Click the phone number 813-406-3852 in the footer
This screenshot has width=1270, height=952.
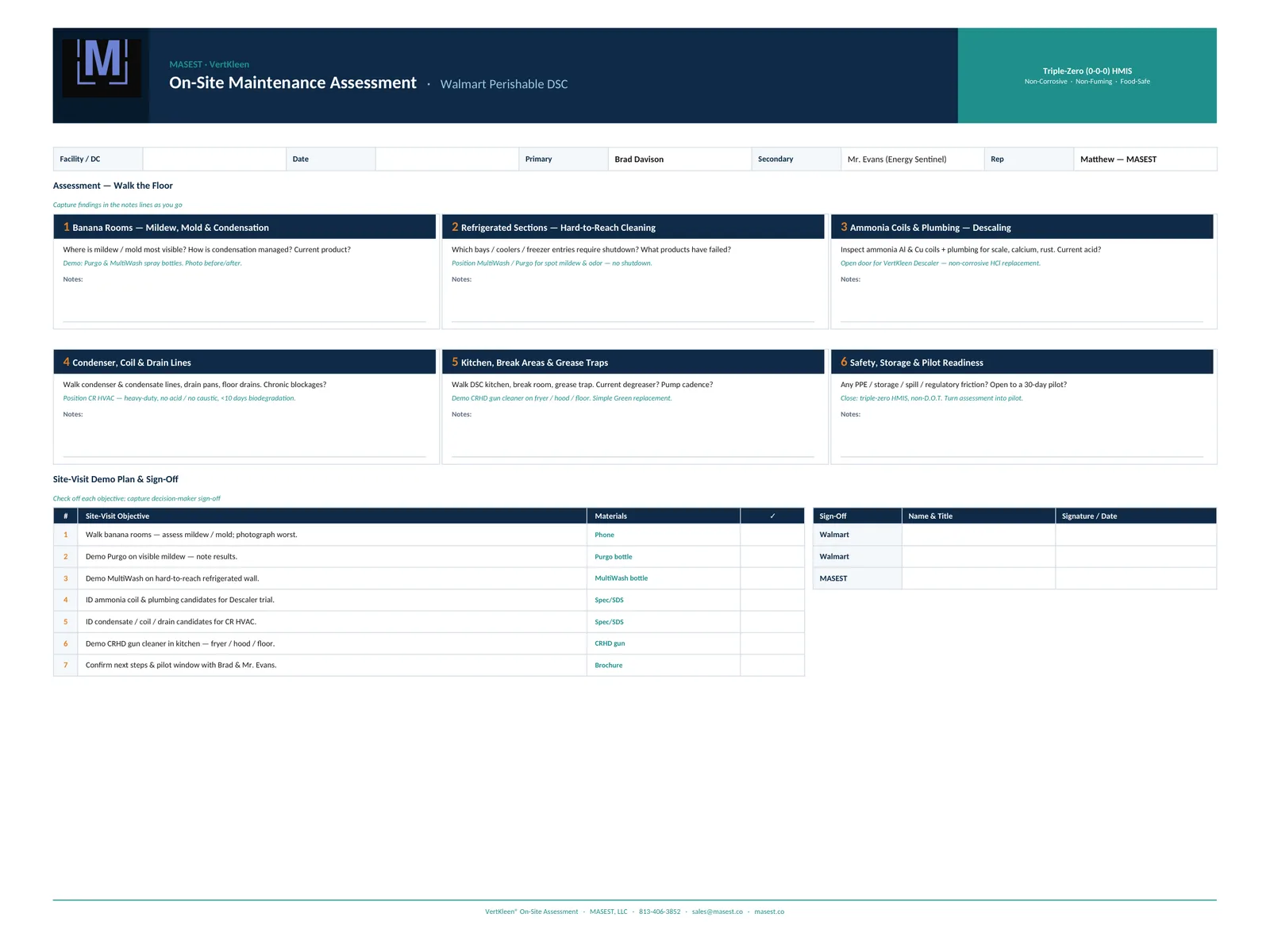660,912
